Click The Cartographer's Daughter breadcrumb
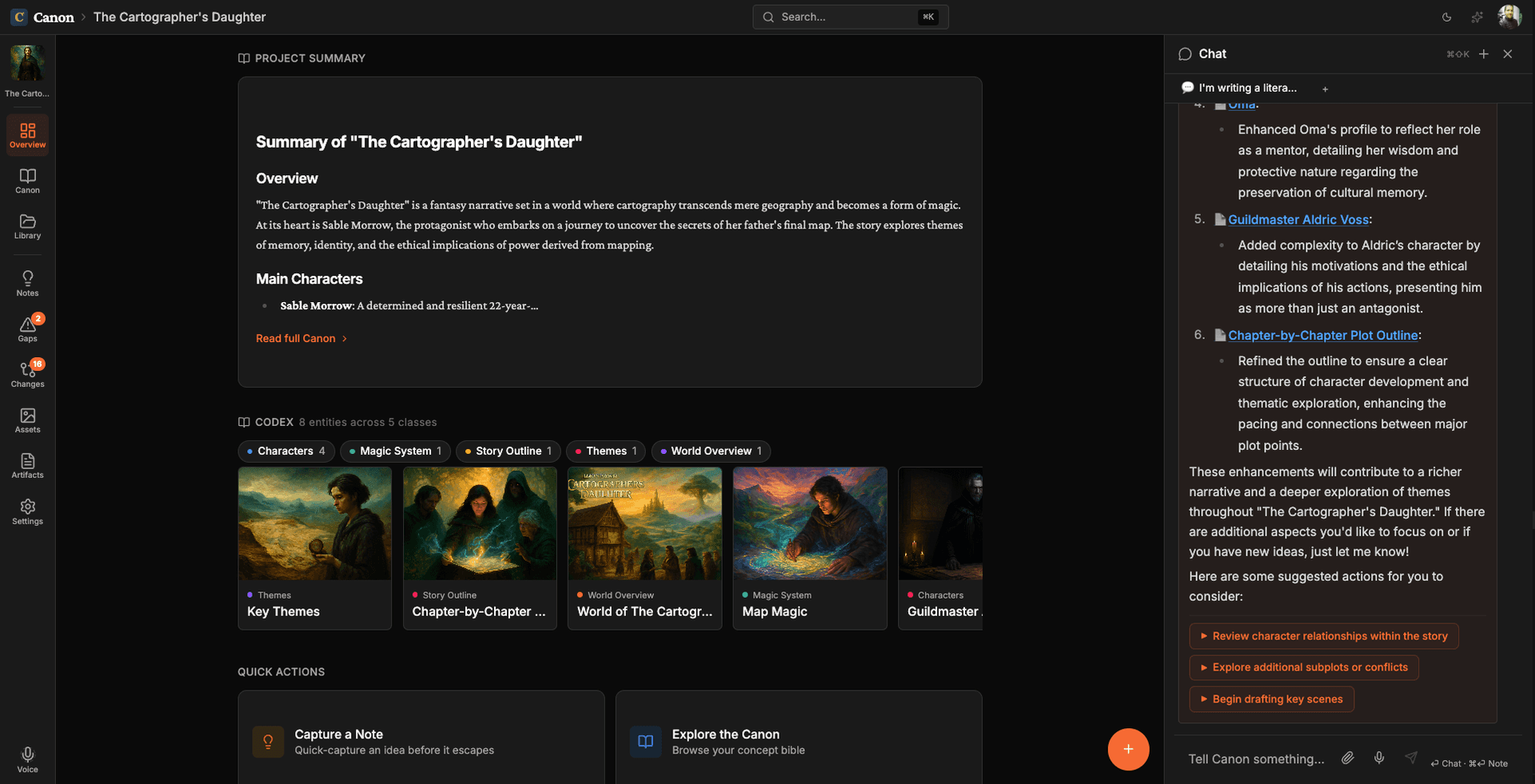 [179, 17]
